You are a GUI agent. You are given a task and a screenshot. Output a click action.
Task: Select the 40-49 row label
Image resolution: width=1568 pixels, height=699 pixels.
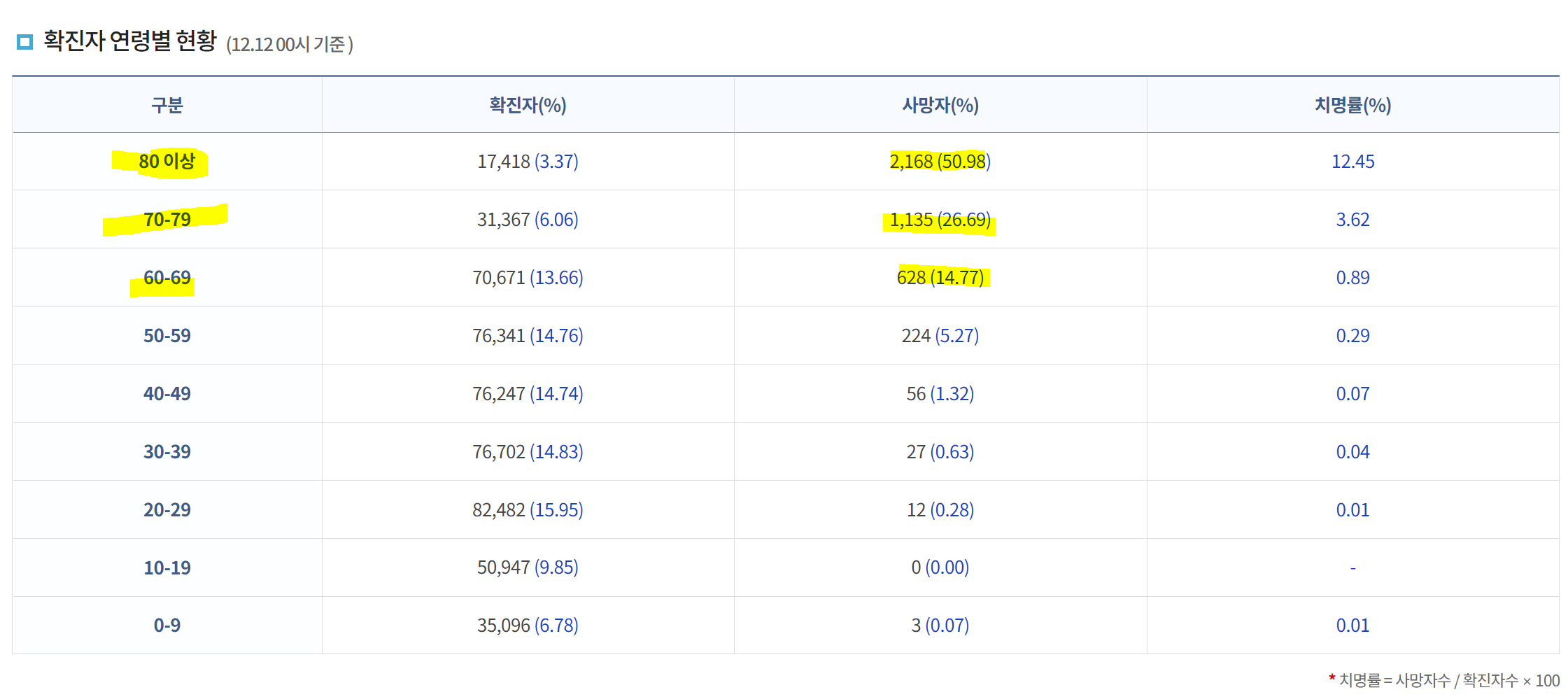tap(167, 394)
